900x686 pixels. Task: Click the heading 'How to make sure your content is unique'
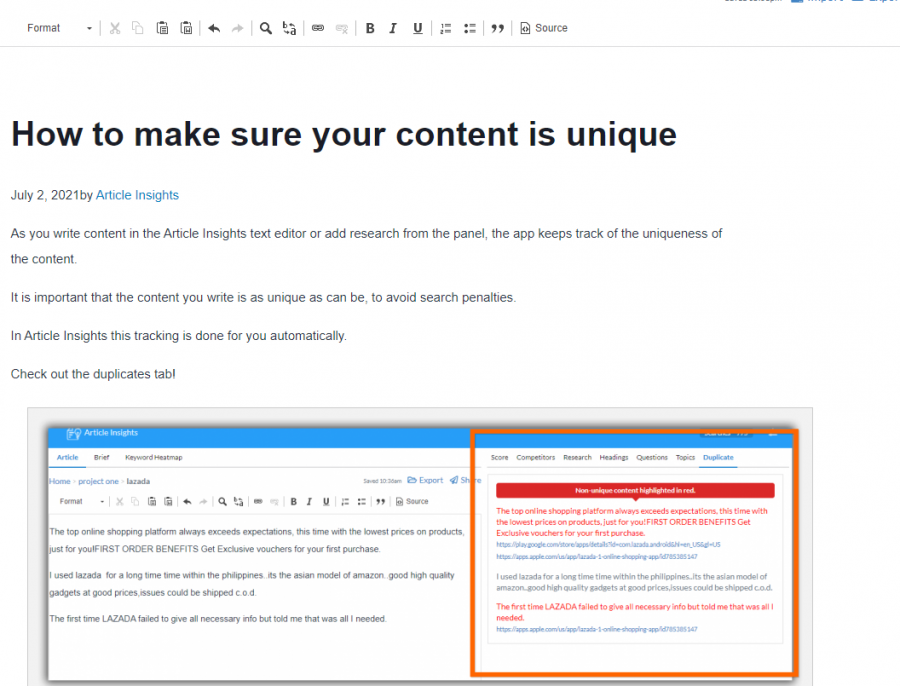[344, 134]
